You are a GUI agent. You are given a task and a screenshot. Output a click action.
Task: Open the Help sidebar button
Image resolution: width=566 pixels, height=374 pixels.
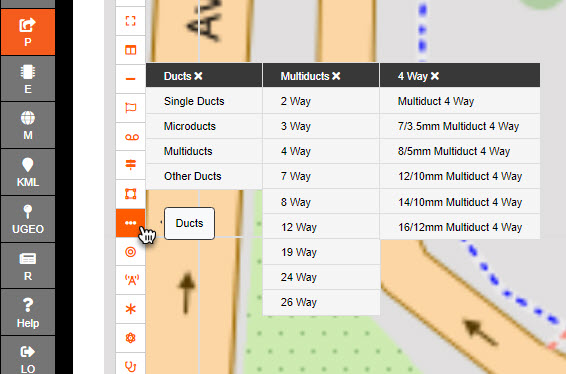tap(28, 312)
